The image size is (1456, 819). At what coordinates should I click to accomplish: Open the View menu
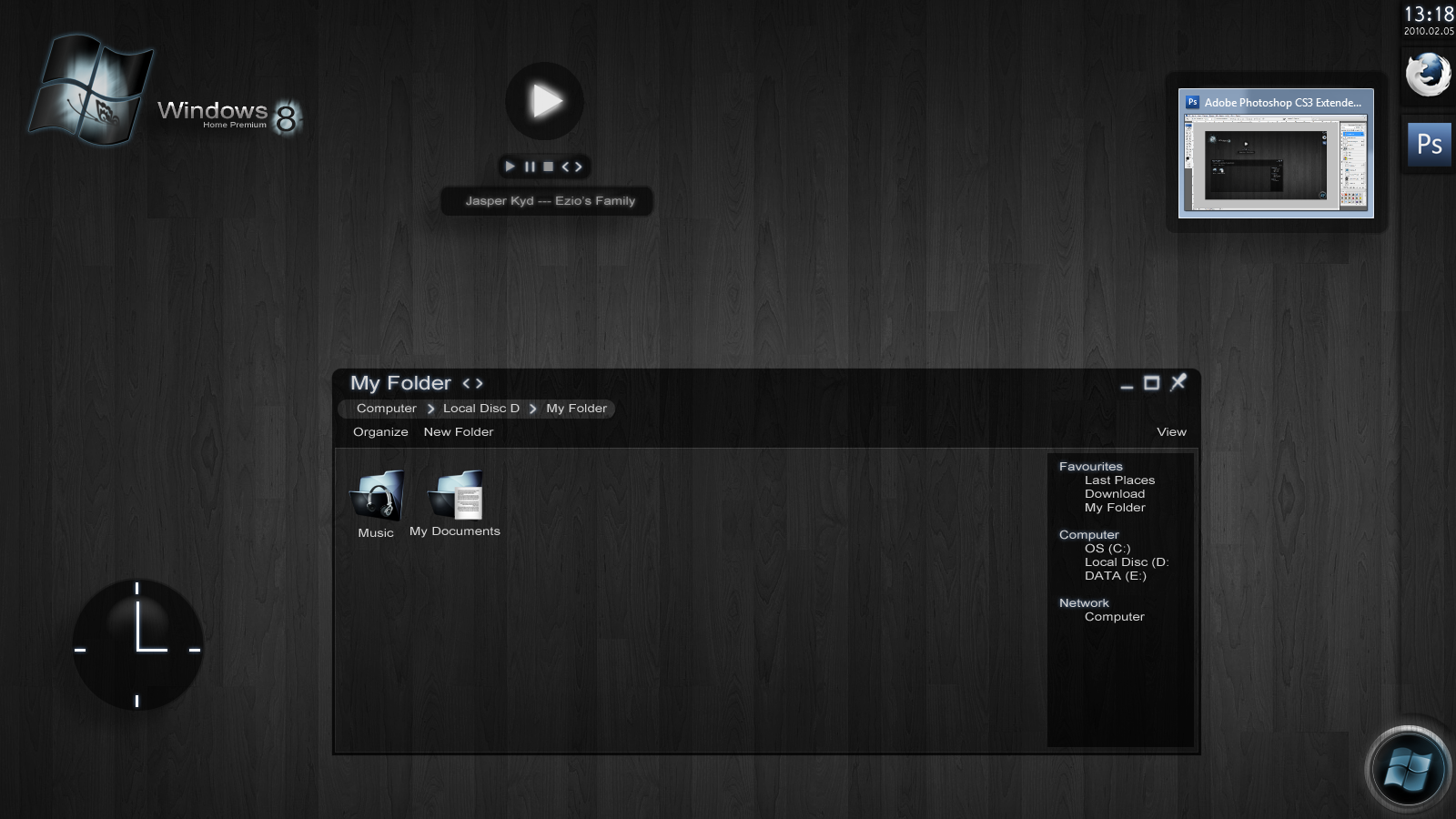[x=1171, y=432]
